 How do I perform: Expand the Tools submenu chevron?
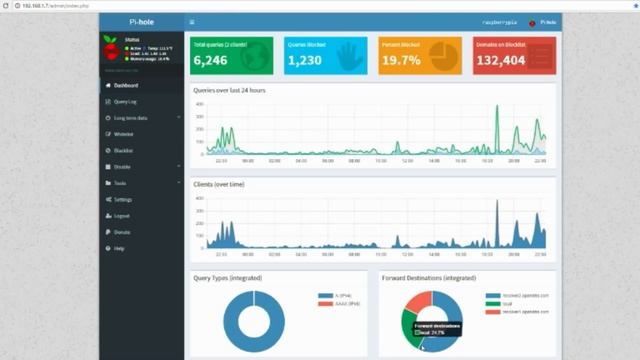(x=179, y=183)
